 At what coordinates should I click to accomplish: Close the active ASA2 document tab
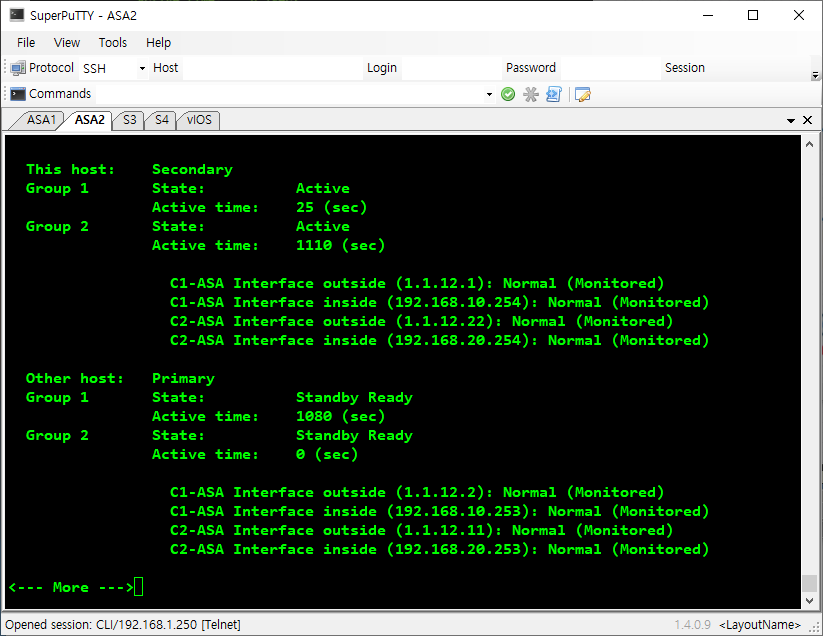(808, 120)
